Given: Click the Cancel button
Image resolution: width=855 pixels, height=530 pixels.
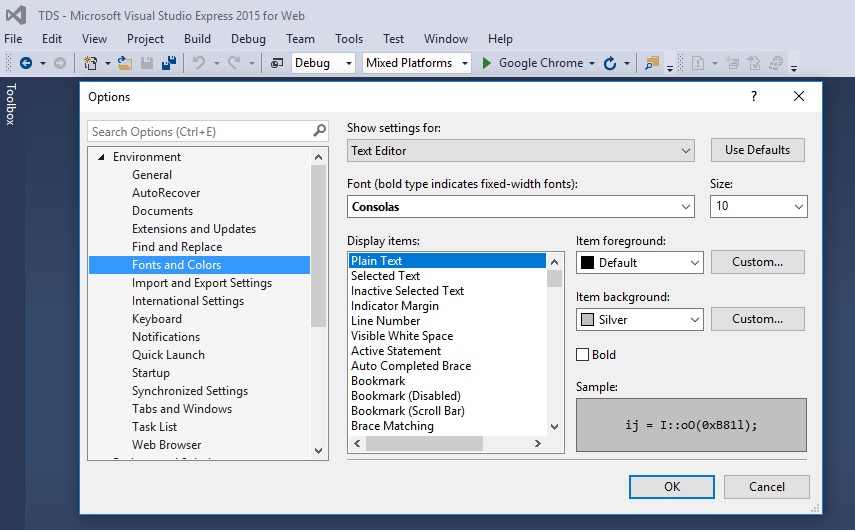Looking at the screenshot, I should [767, 487].
